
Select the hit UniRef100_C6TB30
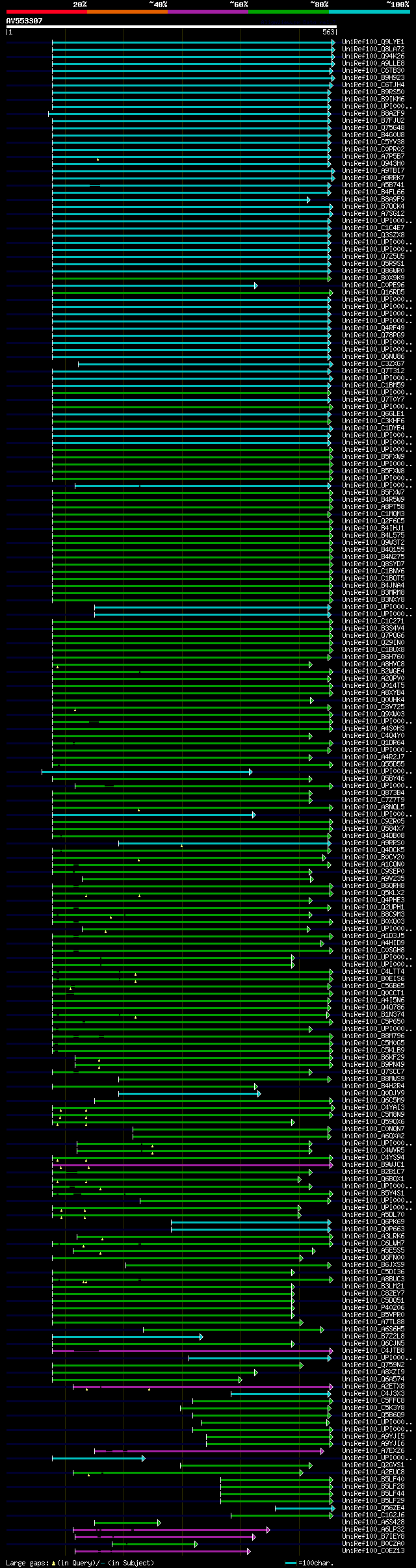pos(373,71)
